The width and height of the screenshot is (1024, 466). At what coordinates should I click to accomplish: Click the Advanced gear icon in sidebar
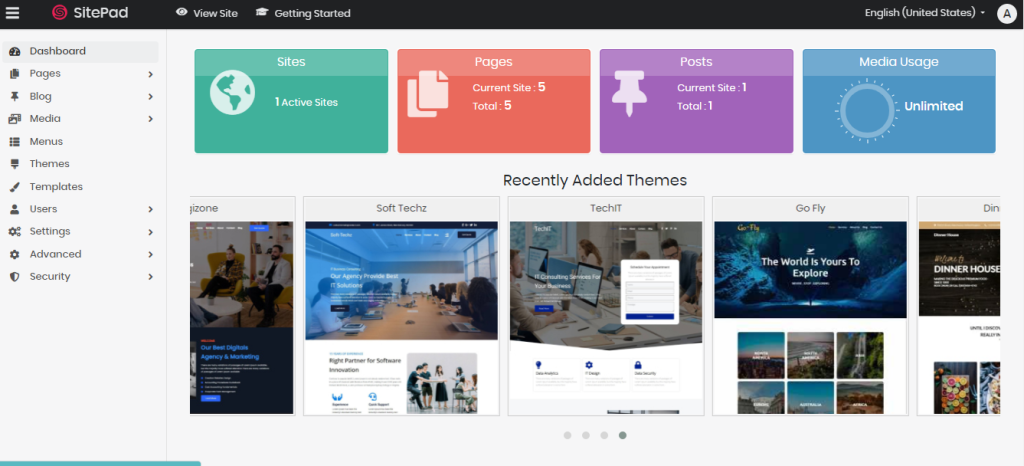point(14,254)
